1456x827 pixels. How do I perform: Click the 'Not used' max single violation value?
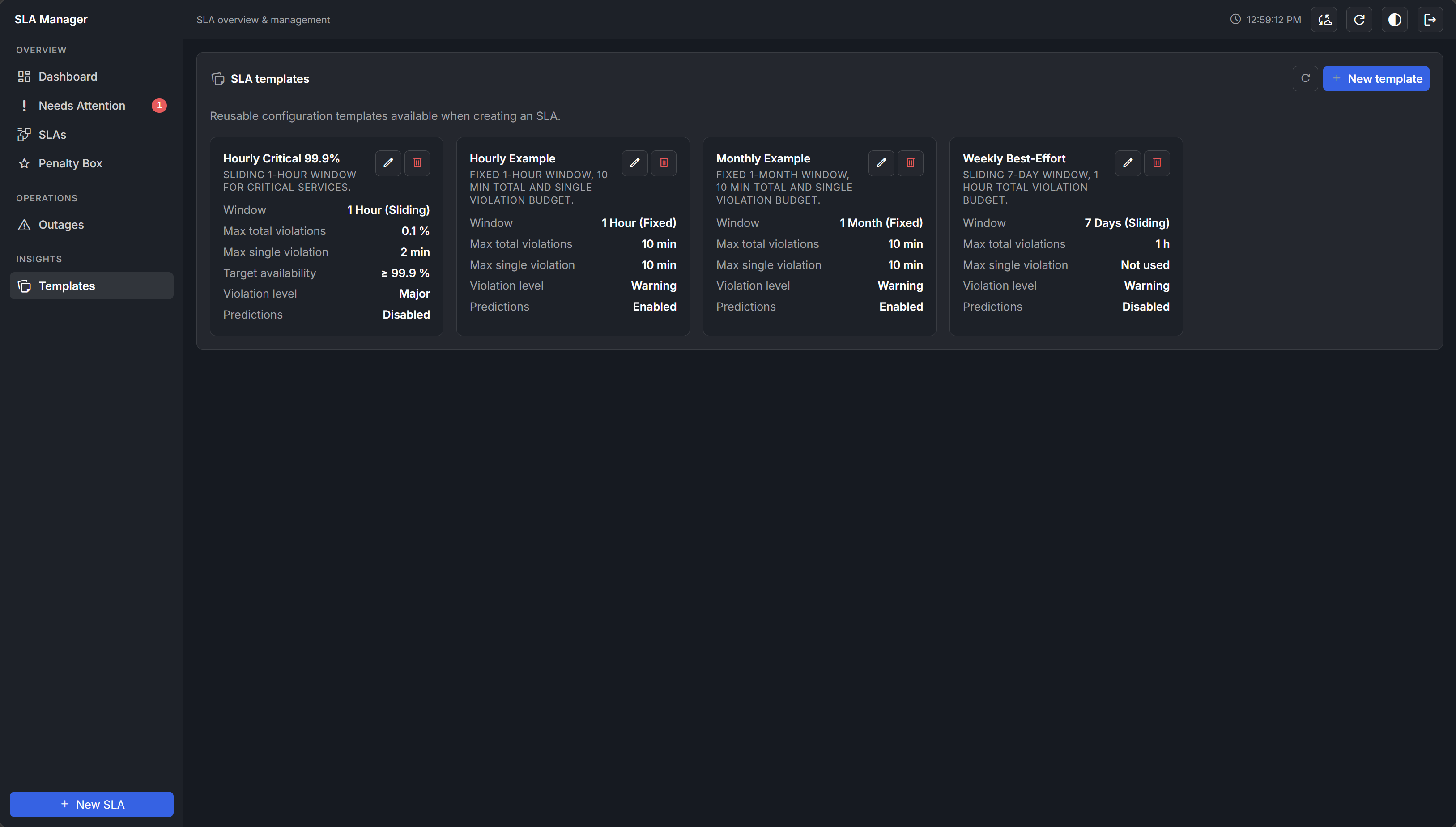(1145, 265)
